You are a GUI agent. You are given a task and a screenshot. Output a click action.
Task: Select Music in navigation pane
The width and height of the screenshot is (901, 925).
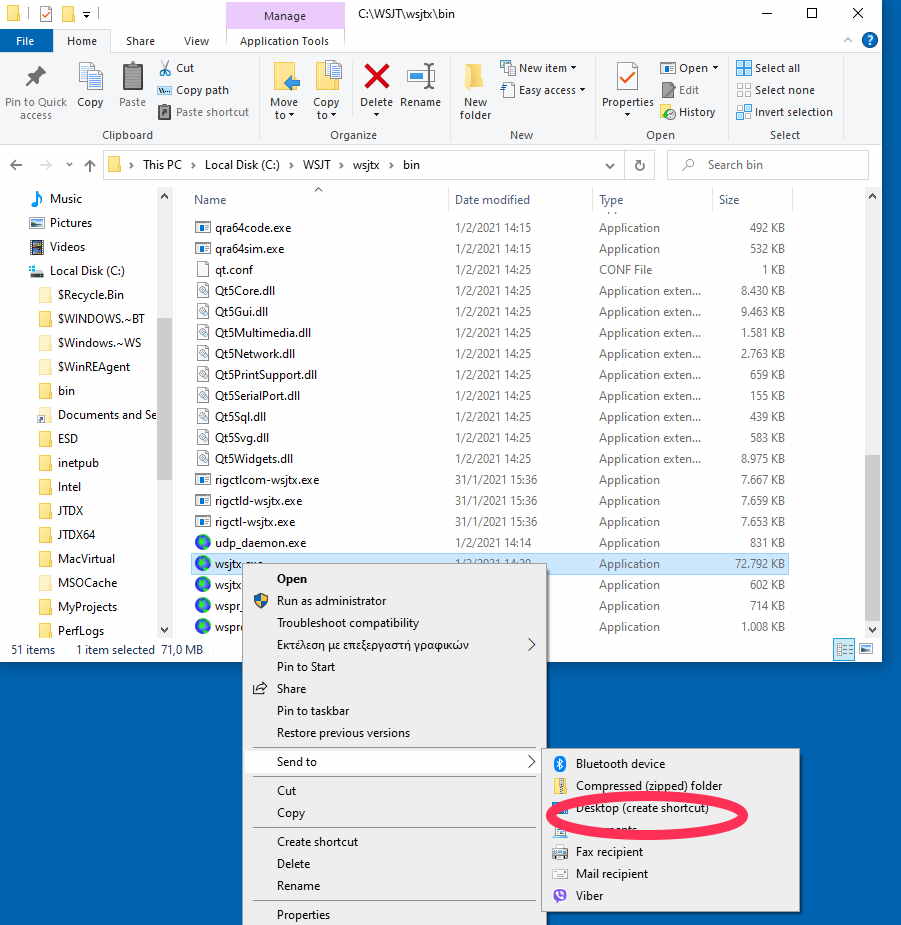click(x=65, y=199)
